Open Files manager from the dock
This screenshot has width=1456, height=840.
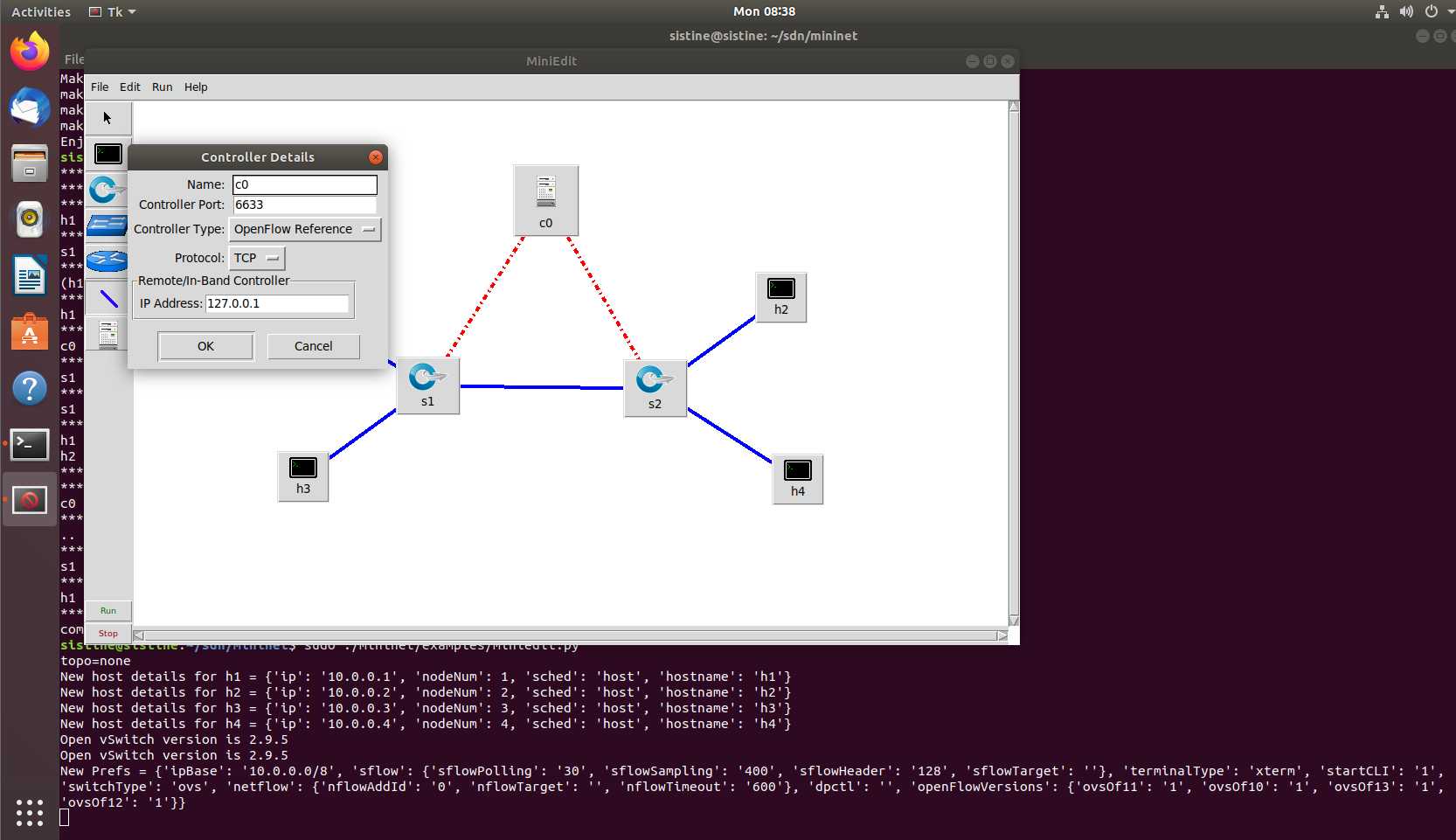pyautogui.click(x=30, y=163)
